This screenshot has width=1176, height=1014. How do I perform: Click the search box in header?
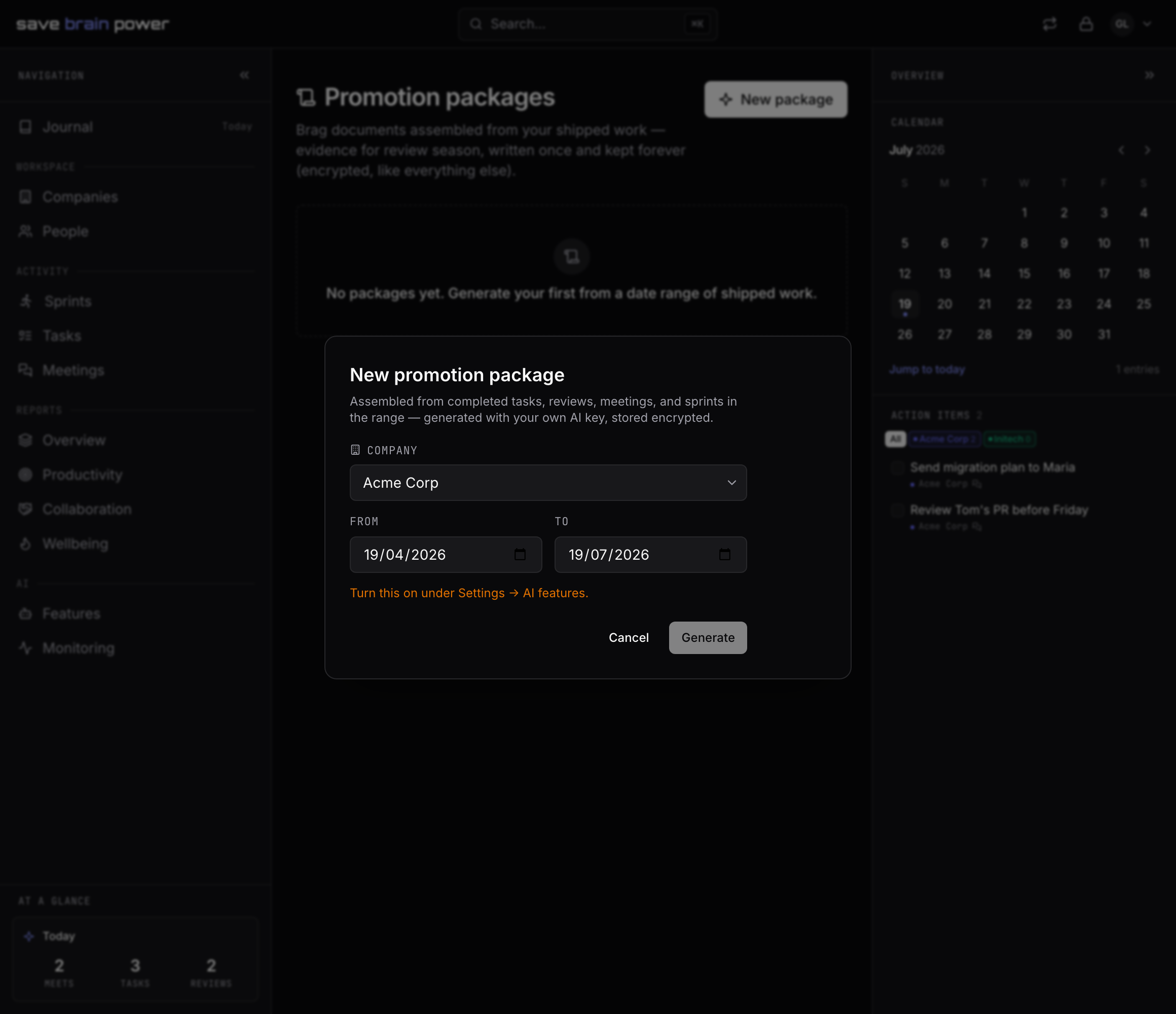(x=587, y=24)
